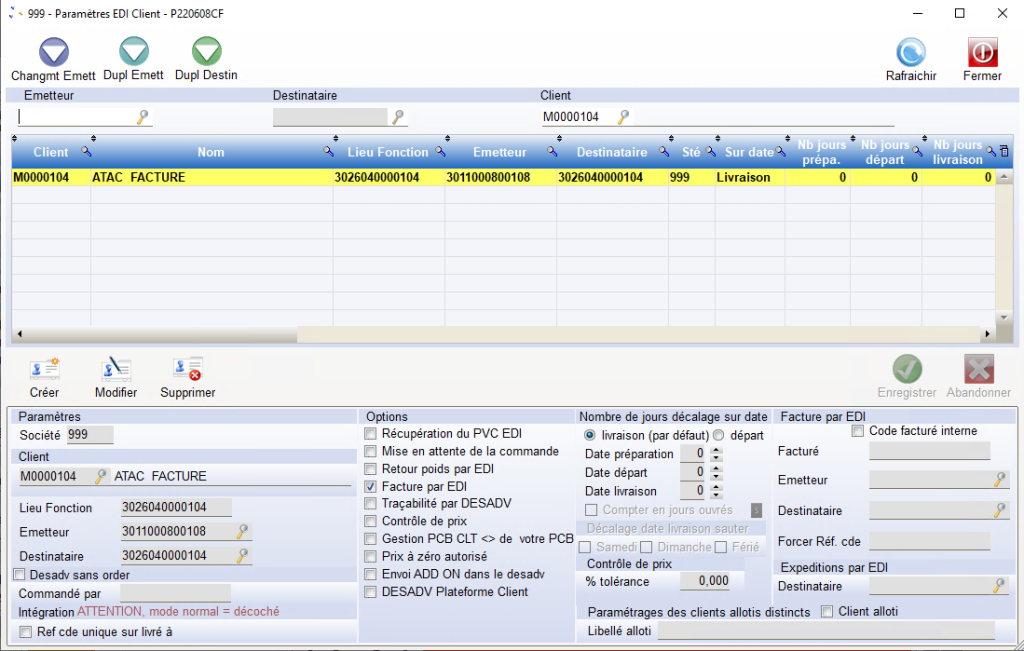Delete the record with Supprimer
1024x651 pixels.
tap(188, 370)
